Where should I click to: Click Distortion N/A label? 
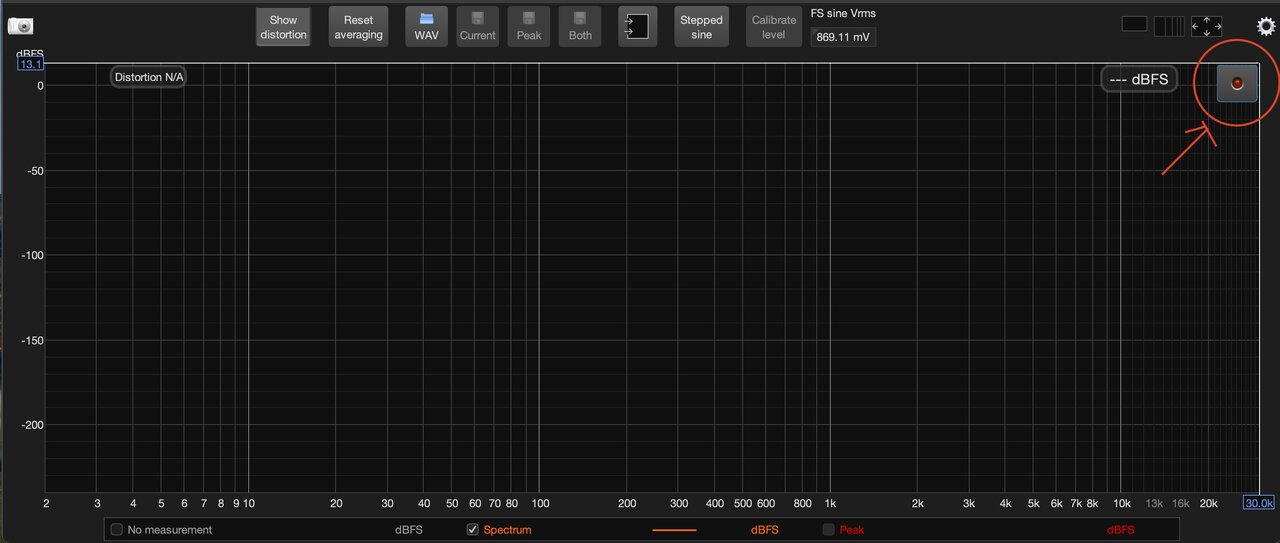point(148,77)
